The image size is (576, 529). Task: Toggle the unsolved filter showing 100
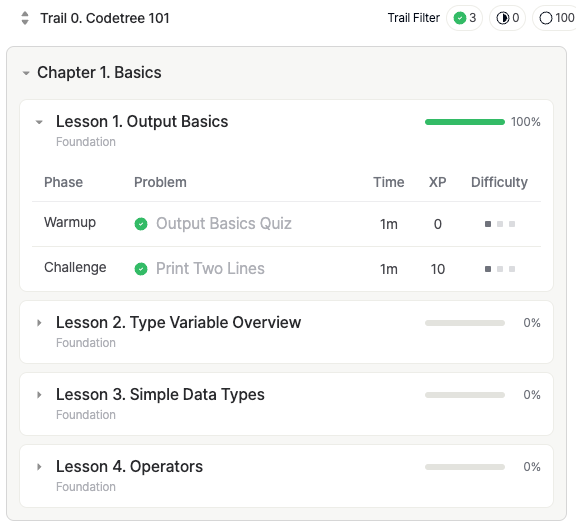click(554, 18)
